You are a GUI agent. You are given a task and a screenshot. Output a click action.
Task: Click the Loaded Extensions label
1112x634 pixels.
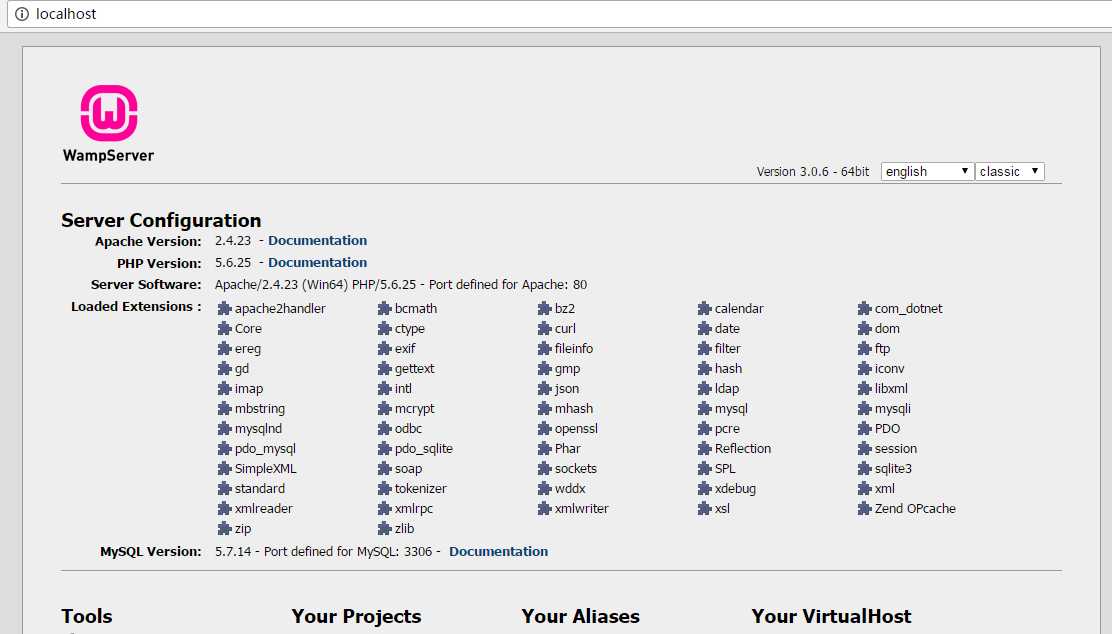pyautogui.click(x=136, y=306)
